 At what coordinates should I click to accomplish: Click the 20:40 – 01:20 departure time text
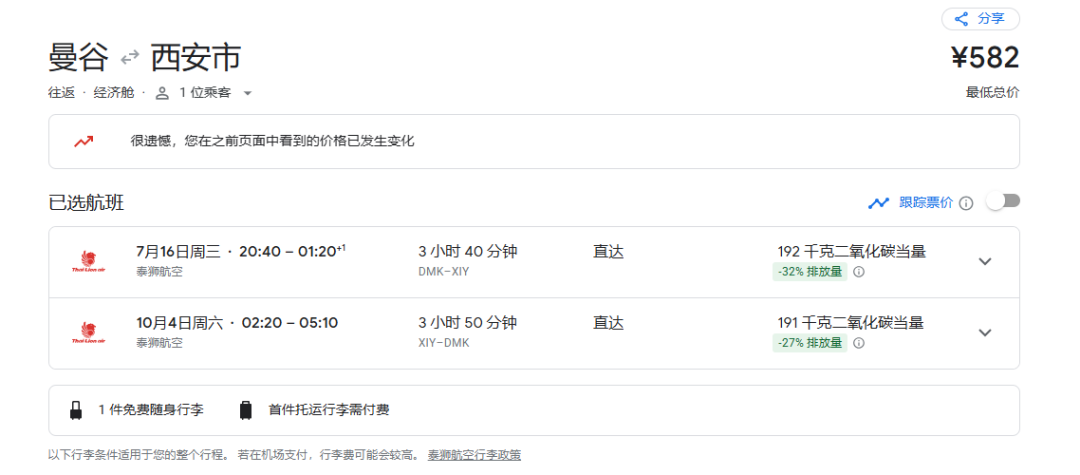(x=293, y=251)
